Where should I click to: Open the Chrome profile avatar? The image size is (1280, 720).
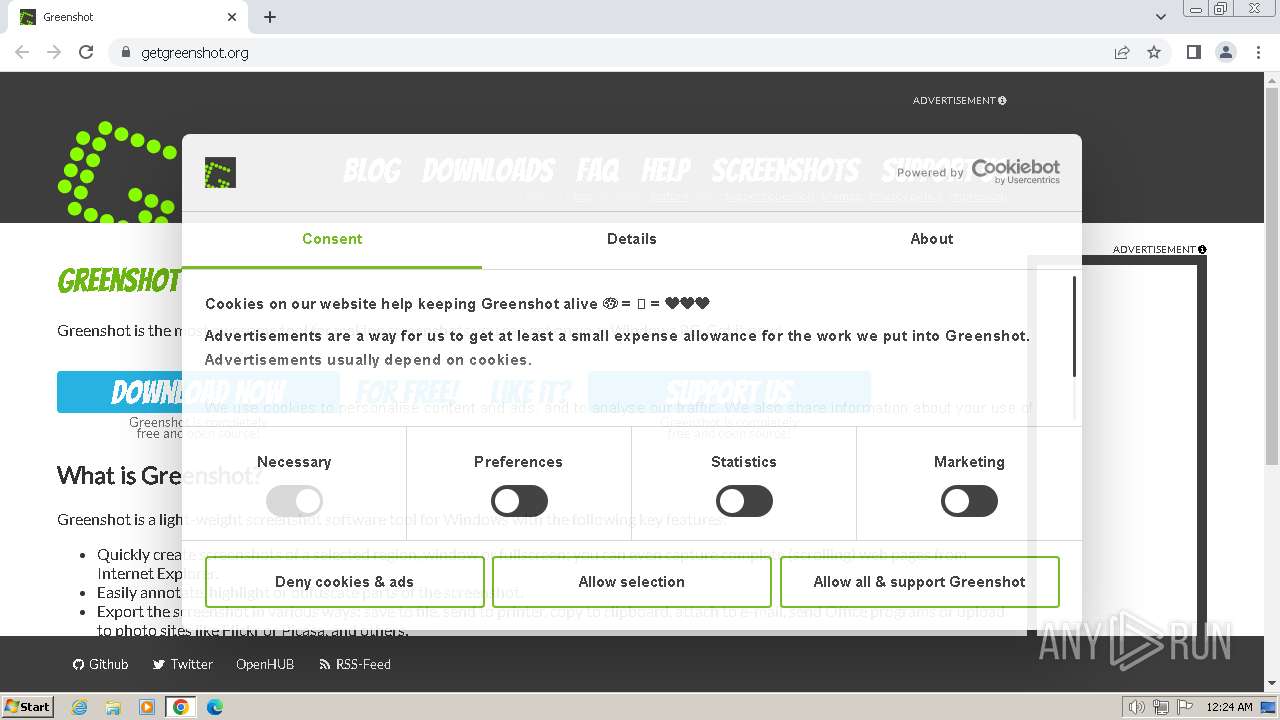(x=1226, y=52)
